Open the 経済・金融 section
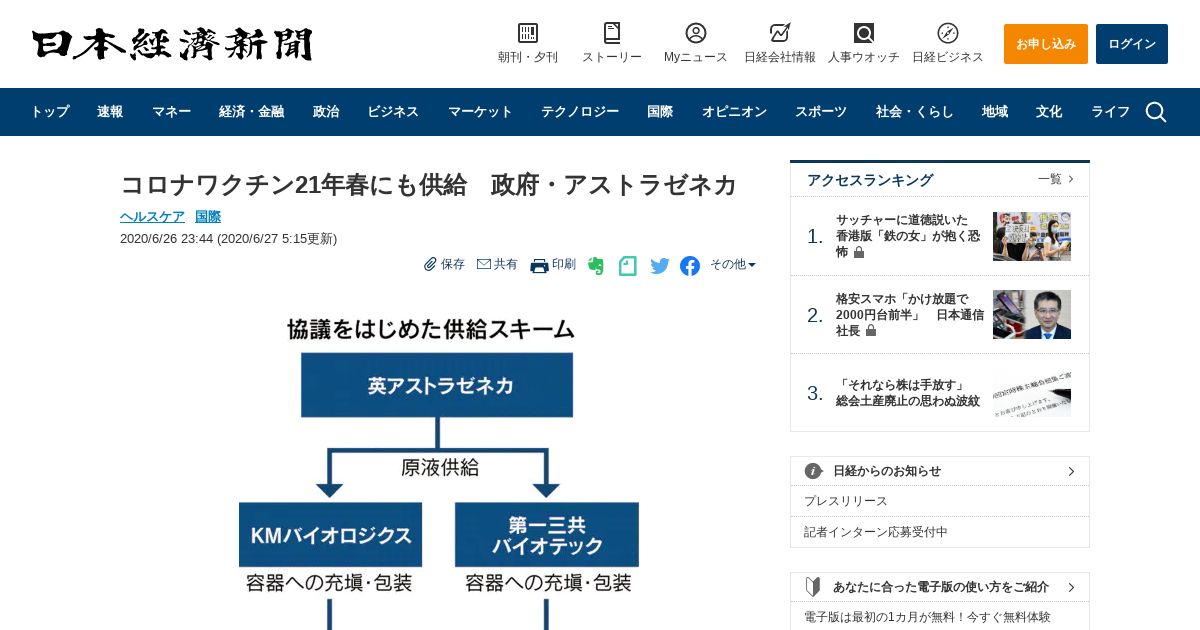Viewport: 1200px width, 630px height. 251,112
